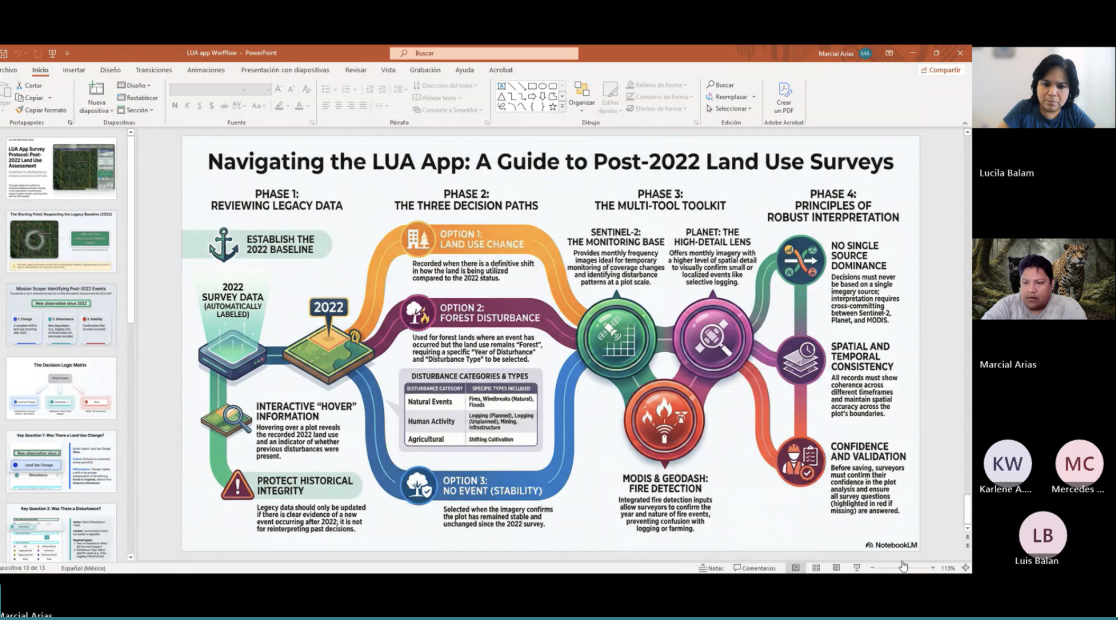Screen dimensions: 1118x620
Task: Click the Nueva diapositiva icon
Action: click(x=96, y=90)
